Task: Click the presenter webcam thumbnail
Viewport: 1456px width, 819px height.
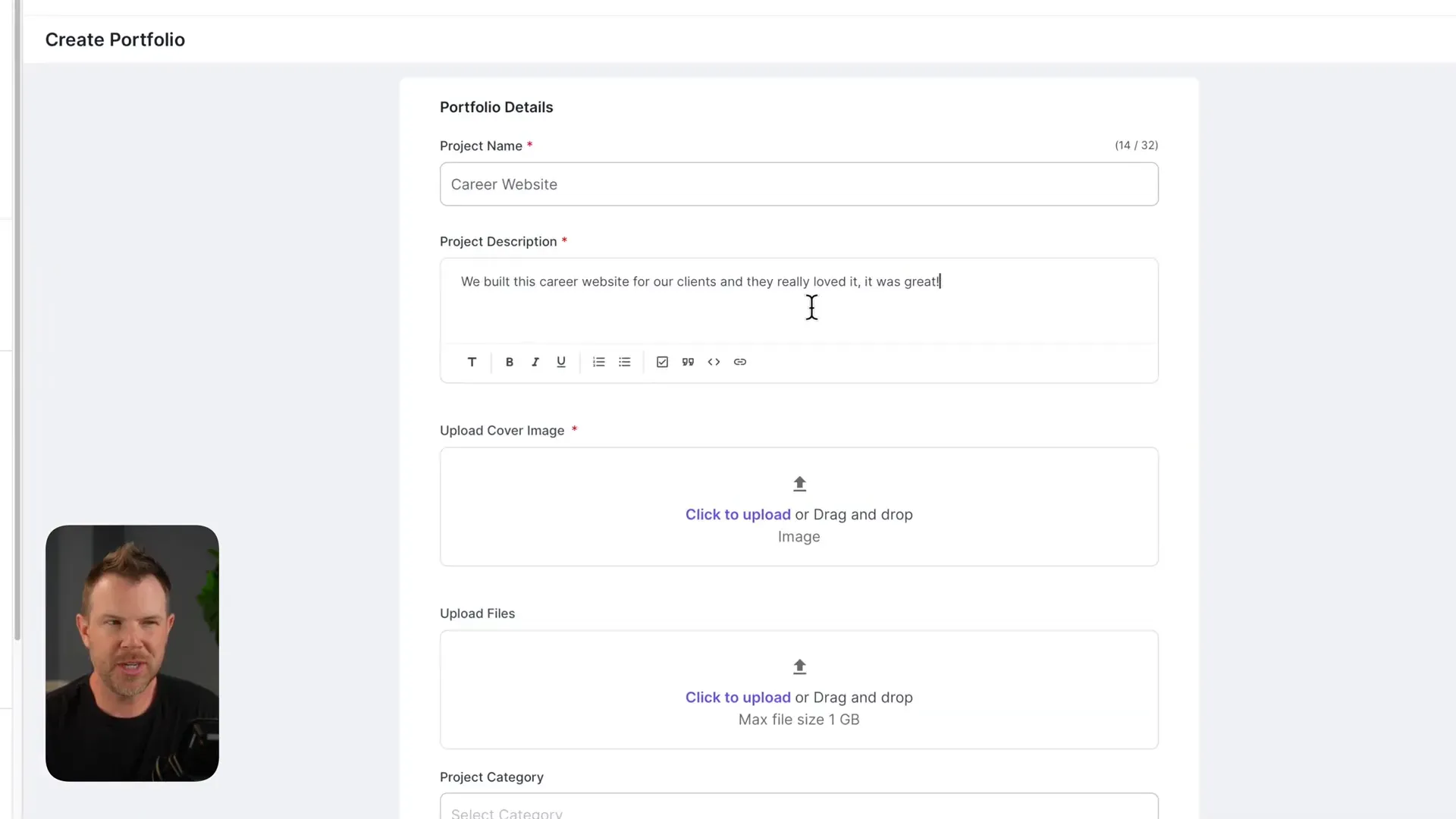Action: 132,653
